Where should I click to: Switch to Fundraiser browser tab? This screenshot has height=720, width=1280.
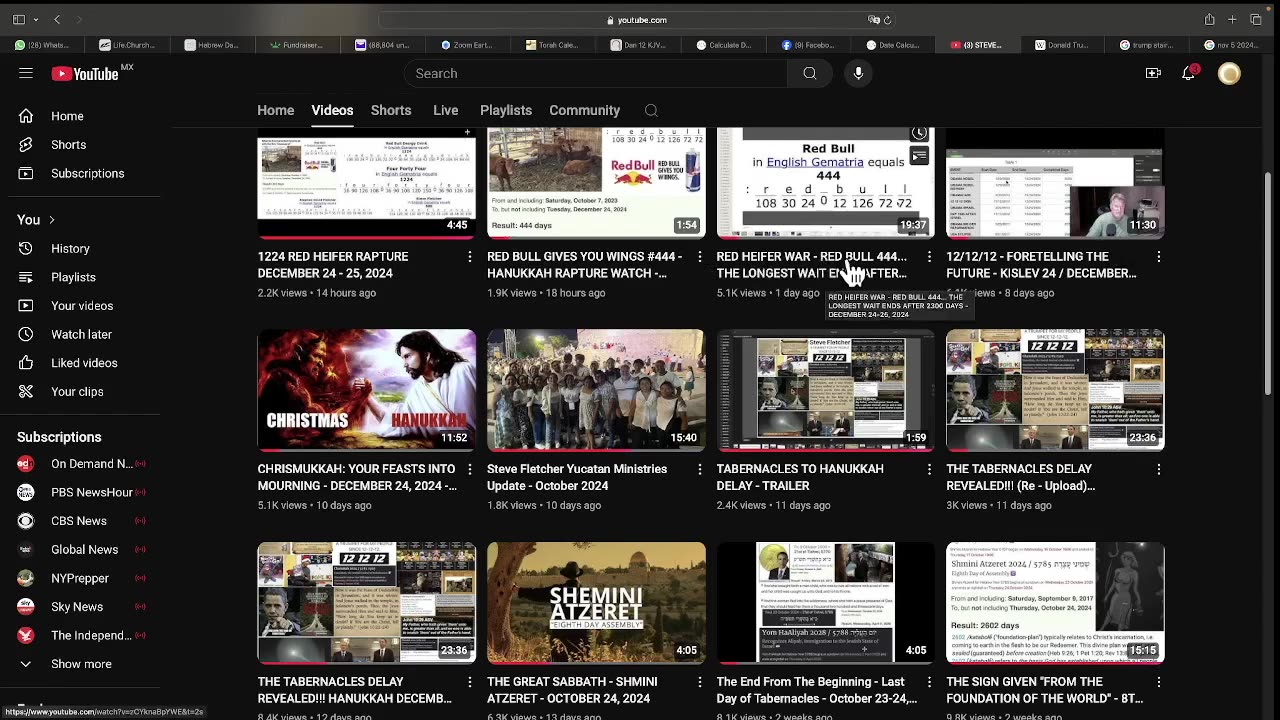pyautogui.click(x=295, y=45)
